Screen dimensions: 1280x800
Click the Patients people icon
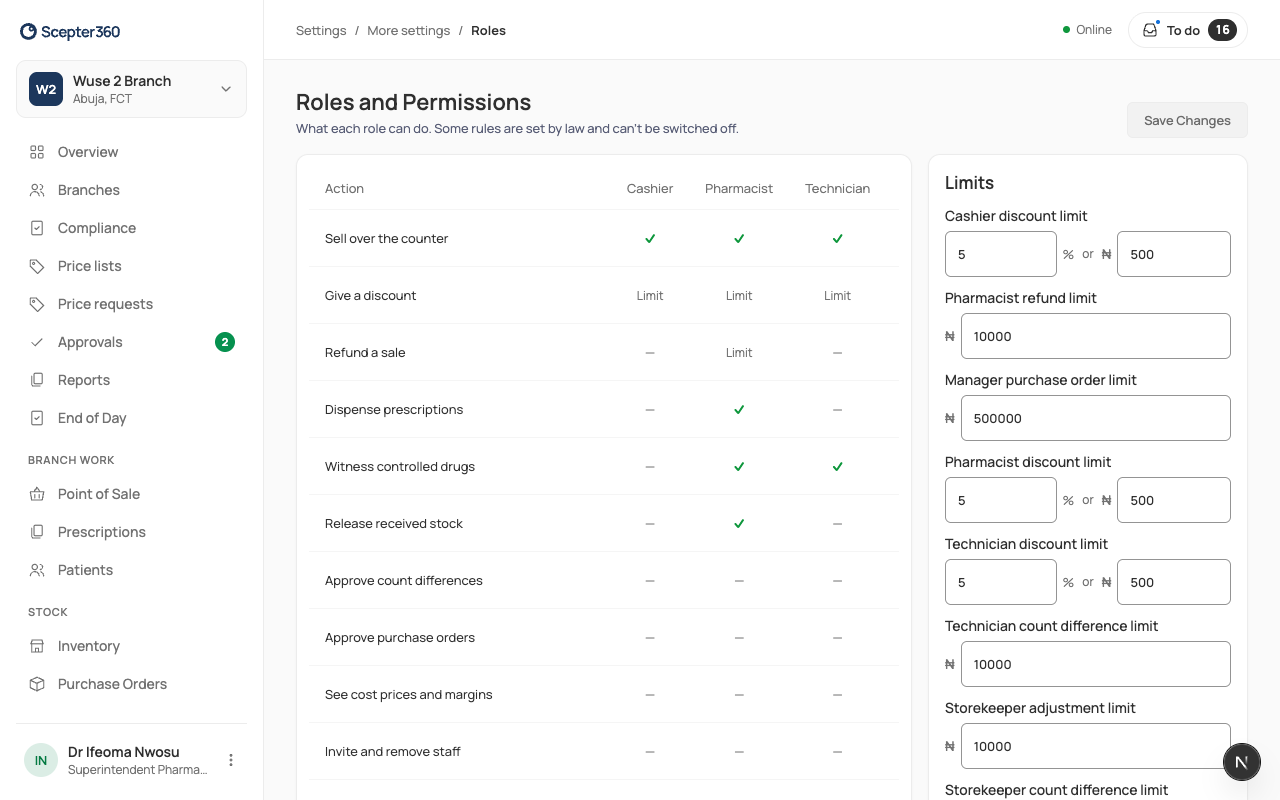point(37,570)
